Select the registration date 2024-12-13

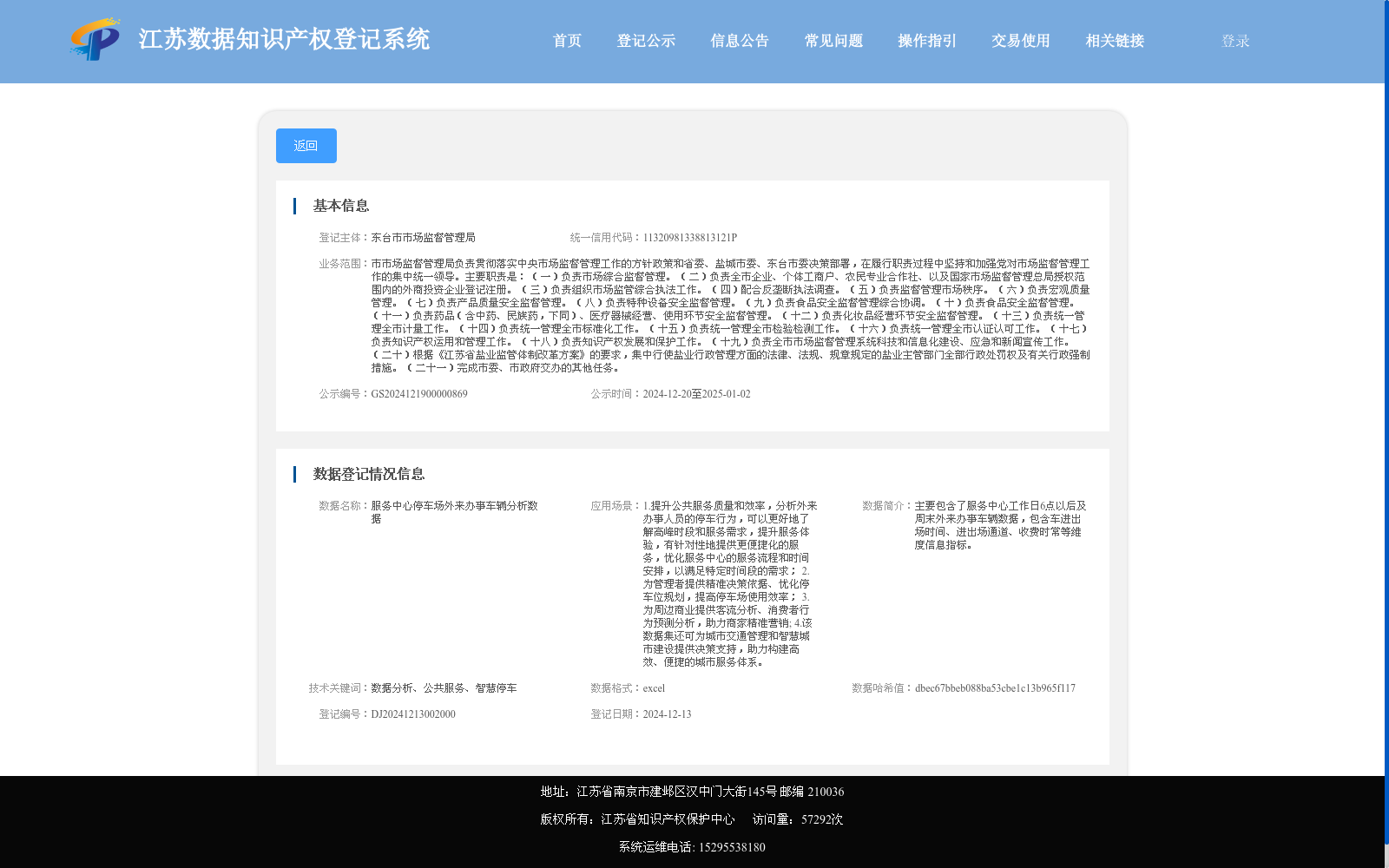pos(667,714)
